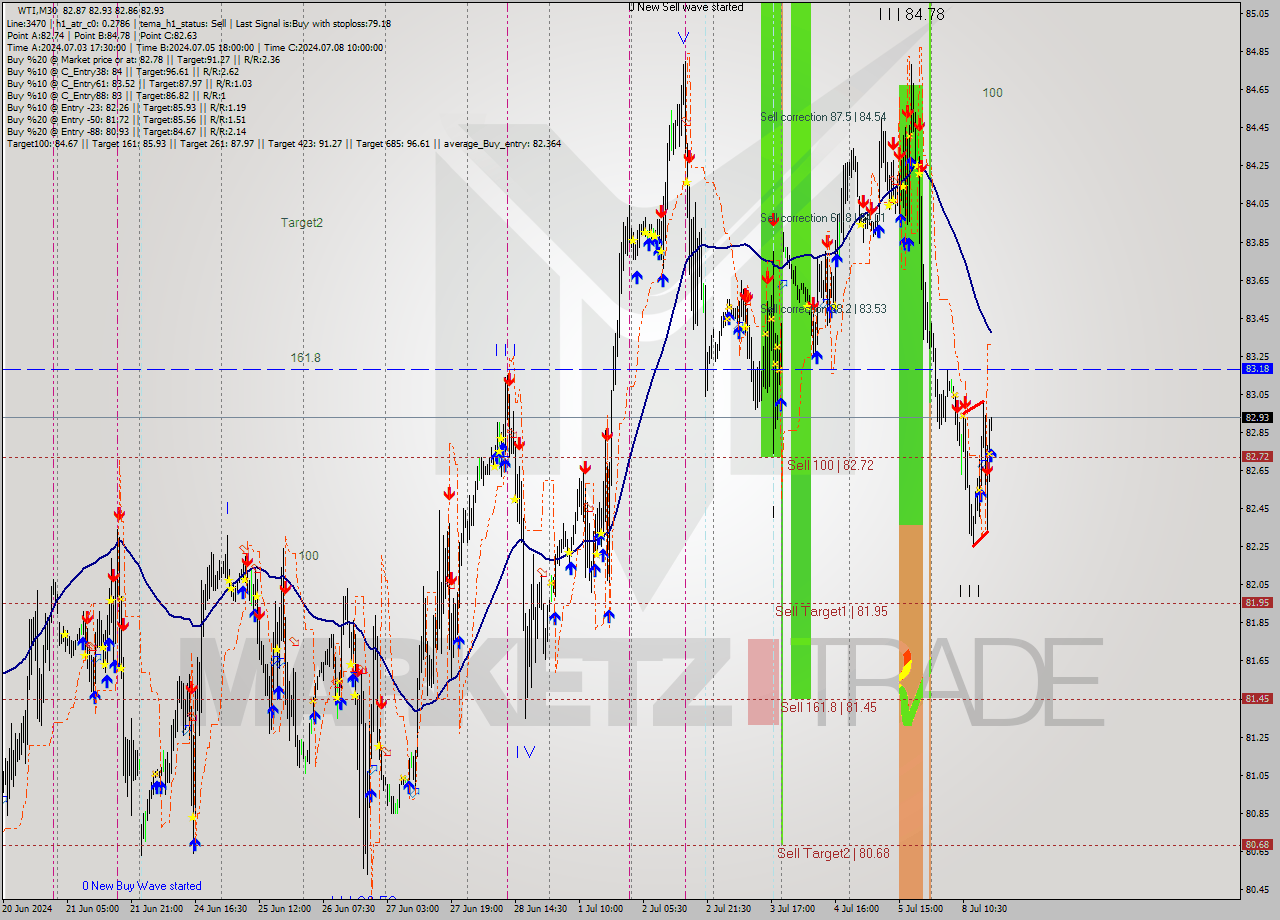This screenshot has width=1280, height=920.
Task: Click the "Sell Target1 | 81.95" label
Action: coord(831,610)
